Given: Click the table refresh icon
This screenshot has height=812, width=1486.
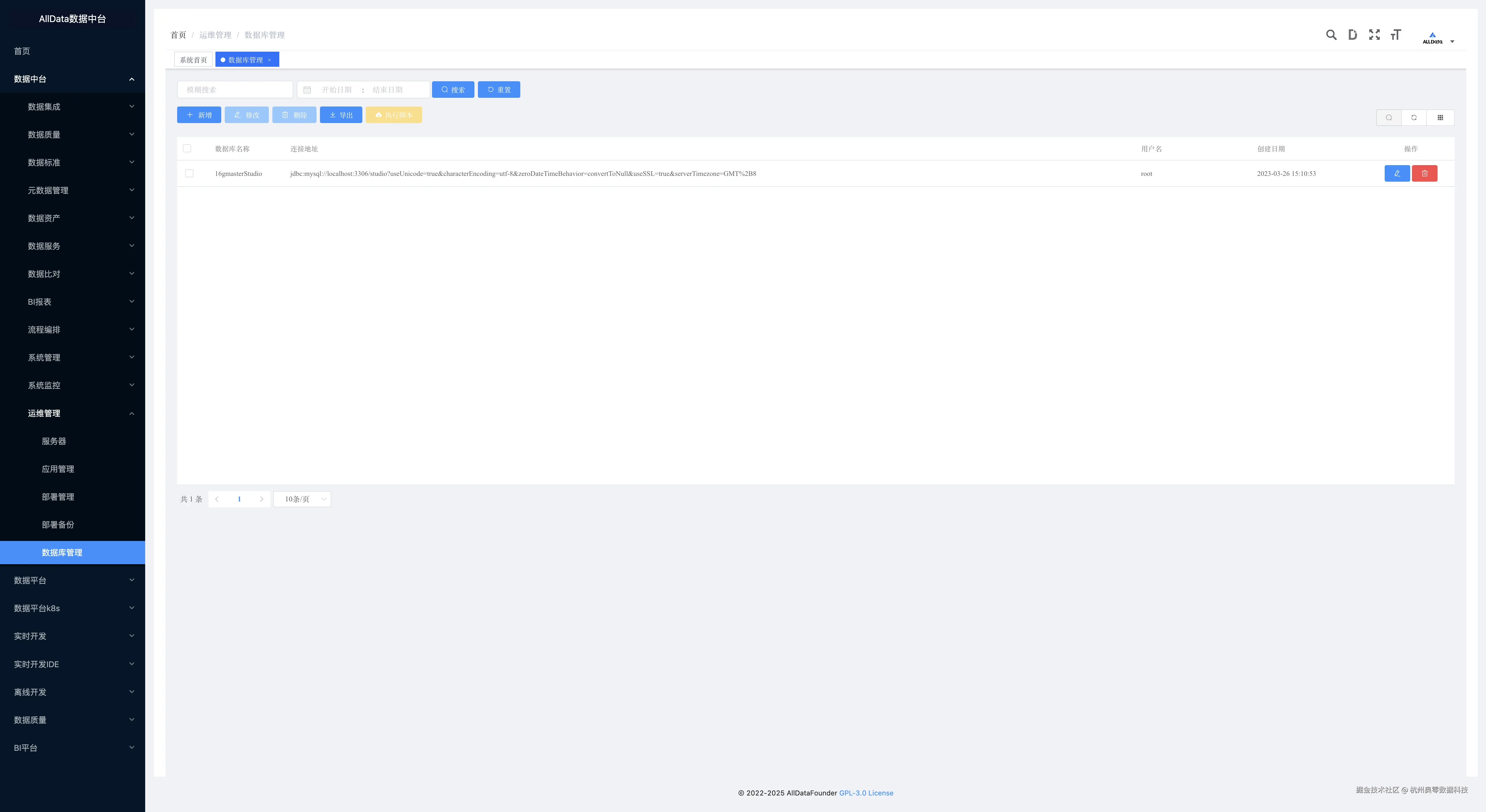Looking at the screenshot, I should 1414,118.
